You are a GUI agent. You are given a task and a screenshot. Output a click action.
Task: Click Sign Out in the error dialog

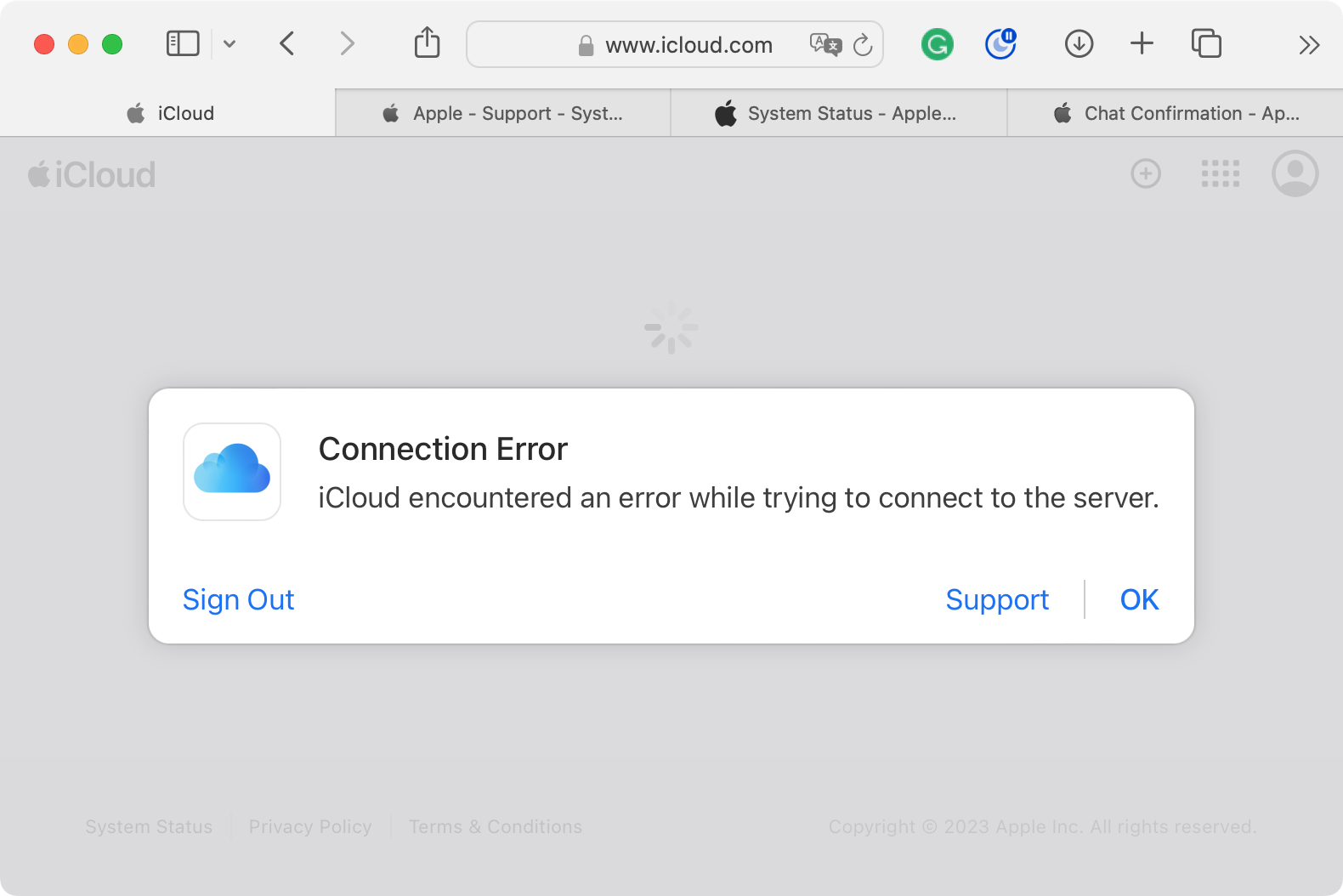pyautogui.click(x=238, y=599)
